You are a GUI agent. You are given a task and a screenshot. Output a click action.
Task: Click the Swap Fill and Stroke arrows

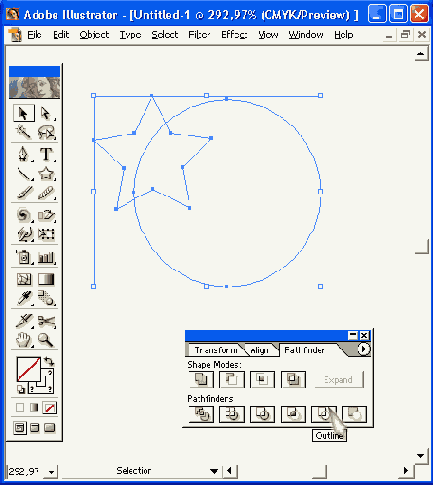tap(49, 361)
